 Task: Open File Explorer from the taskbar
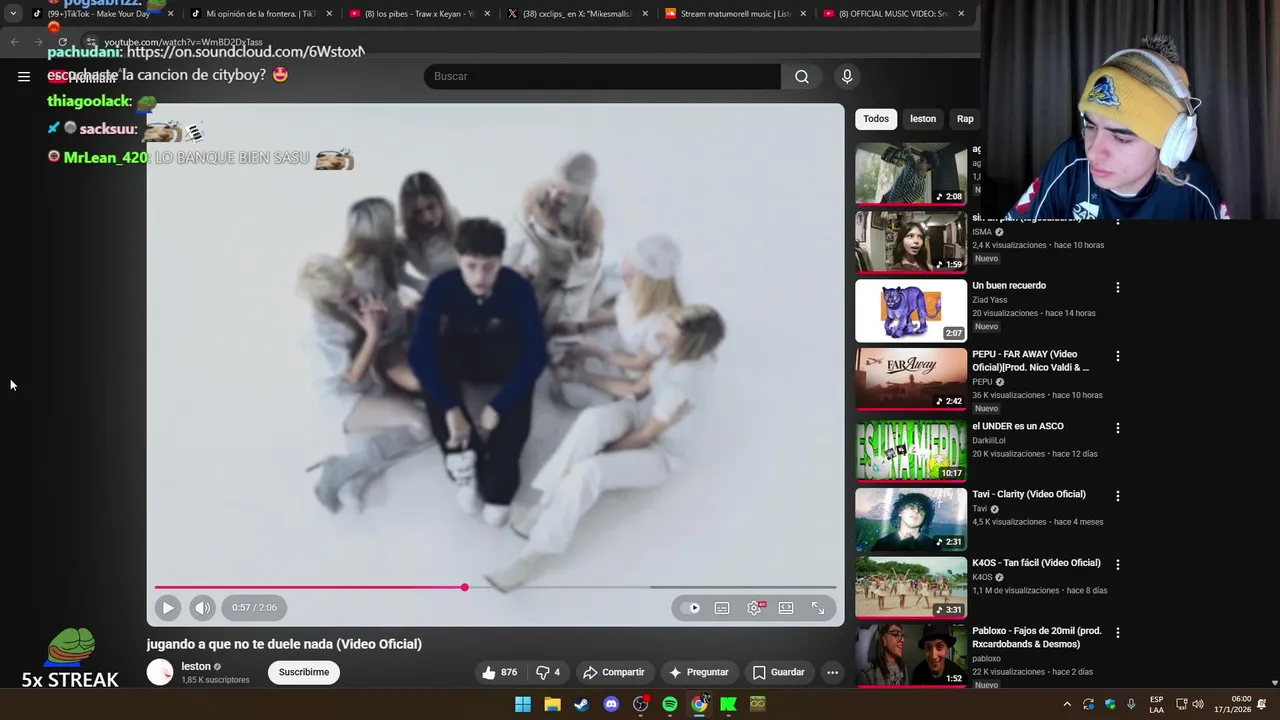[552, 704]
